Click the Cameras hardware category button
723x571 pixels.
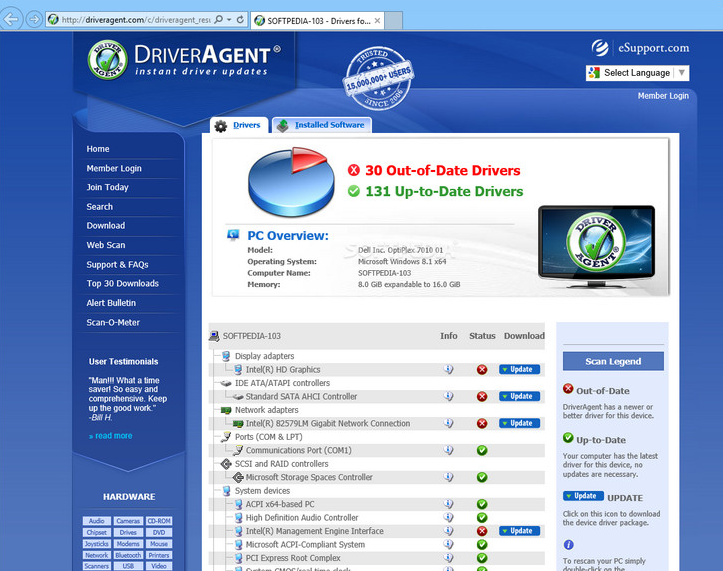[128, 521]
